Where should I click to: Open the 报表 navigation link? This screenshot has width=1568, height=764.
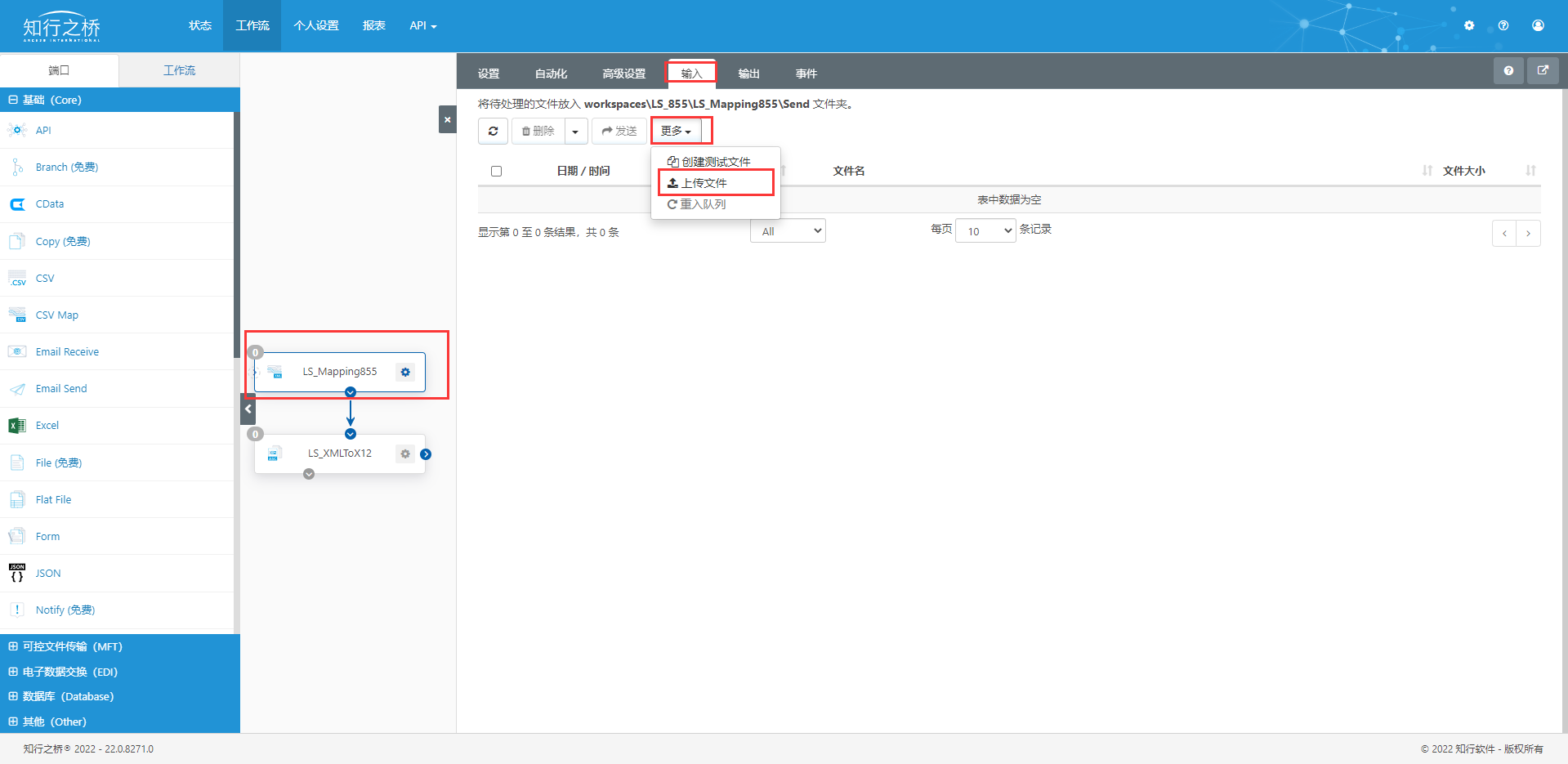374,26
